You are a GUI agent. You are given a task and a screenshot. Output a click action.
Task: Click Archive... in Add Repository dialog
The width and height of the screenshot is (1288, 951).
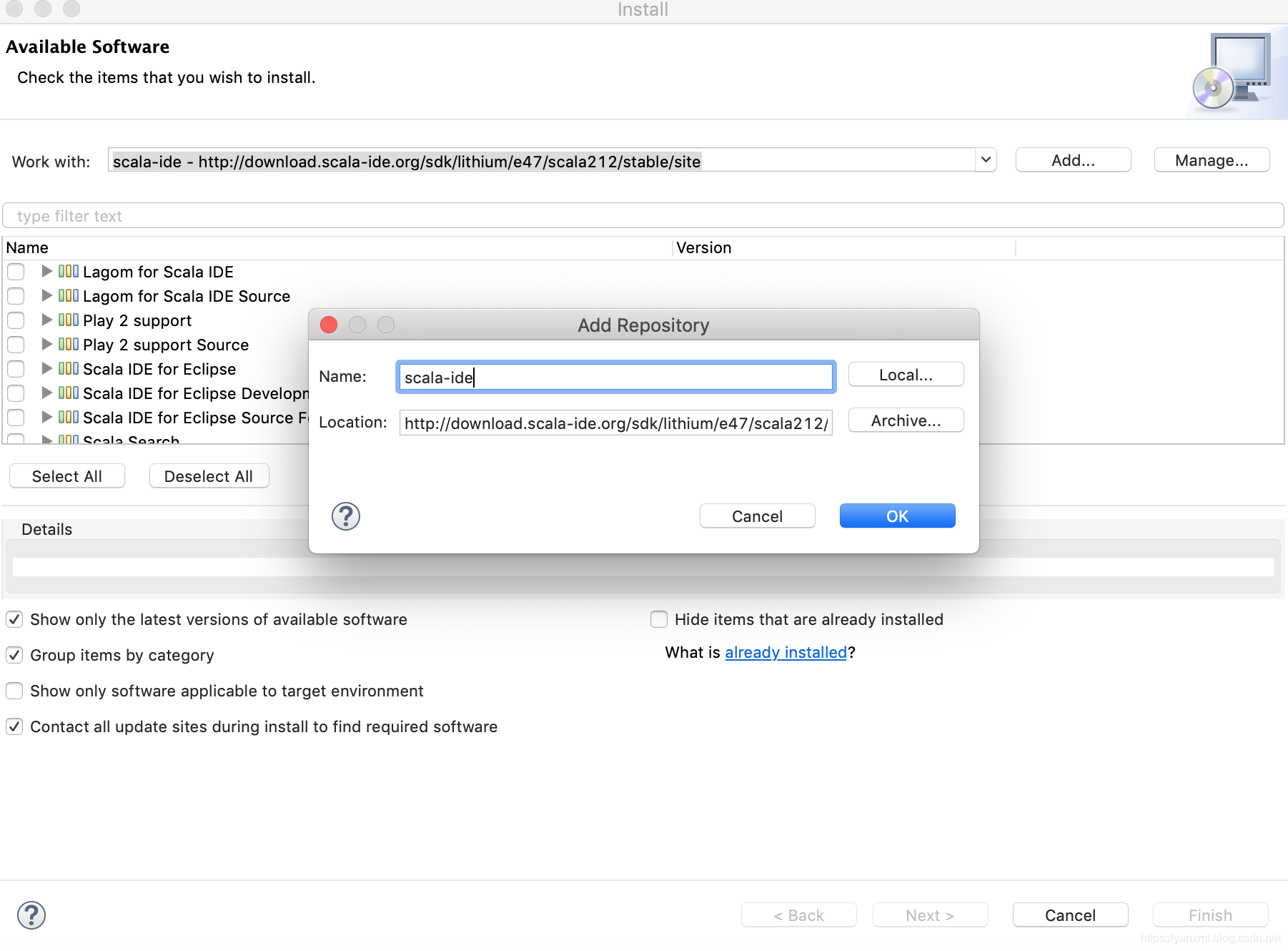click(x=906, y=420)
